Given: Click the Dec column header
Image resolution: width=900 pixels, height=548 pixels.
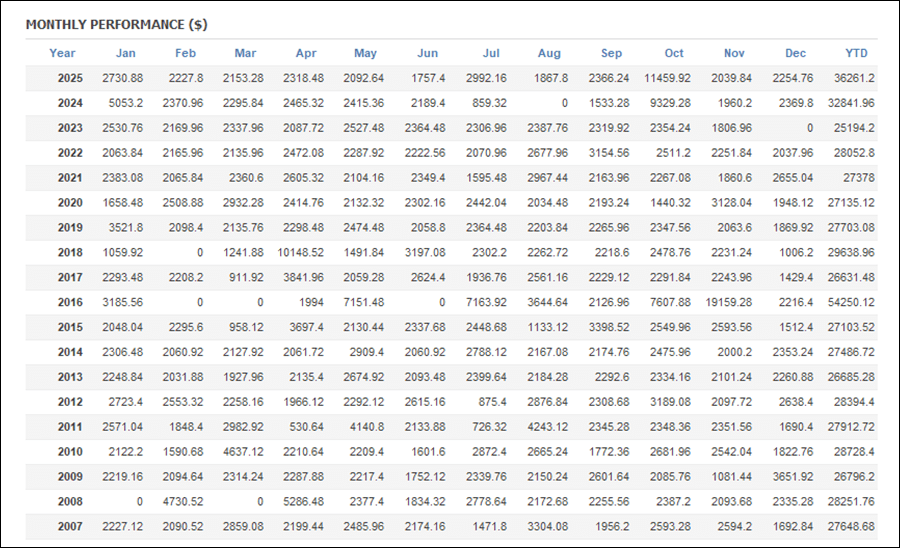Looking at the screenshot, I should (796, 53).
